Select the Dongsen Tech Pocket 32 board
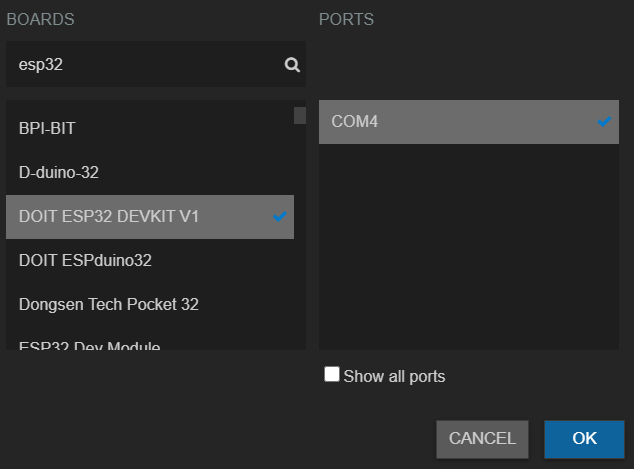Screen dimensions: 634x469 point(150,305)
